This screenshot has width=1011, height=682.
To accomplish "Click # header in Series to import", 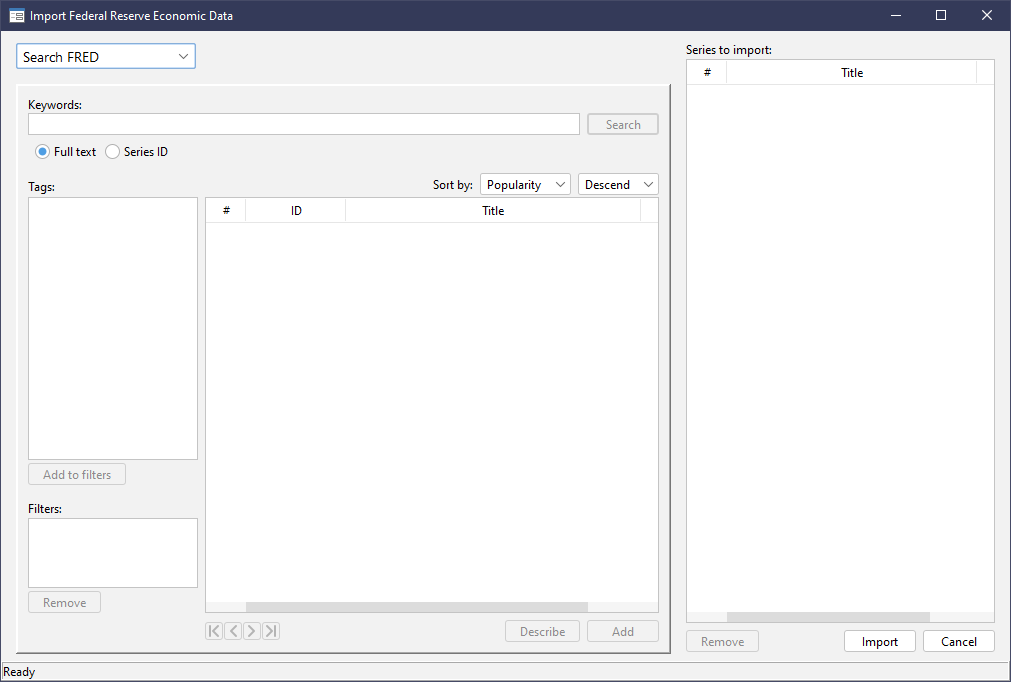I will coord(707,73).
